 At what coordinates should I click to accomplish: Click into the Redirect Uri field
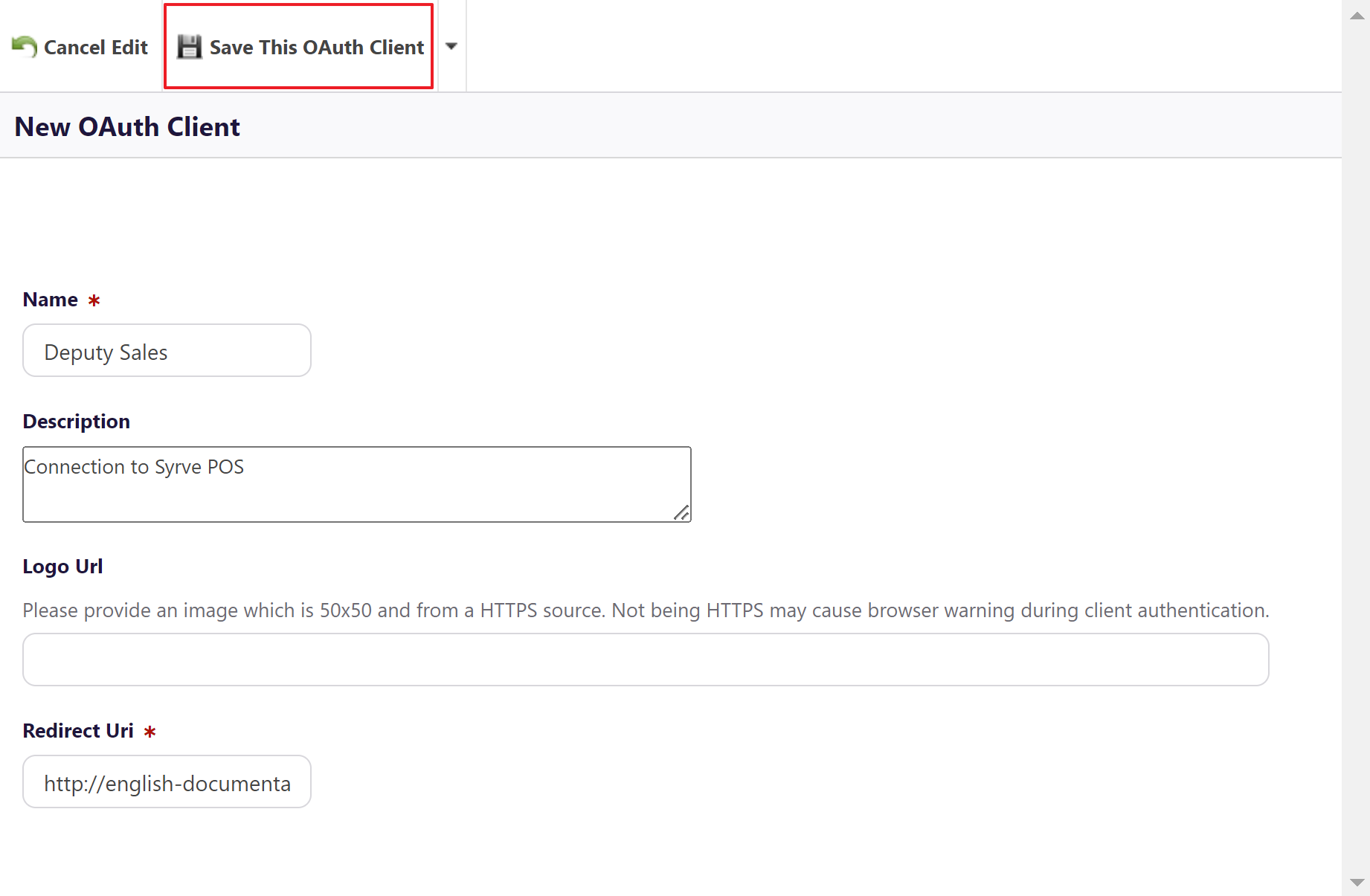tap(167, 782)
